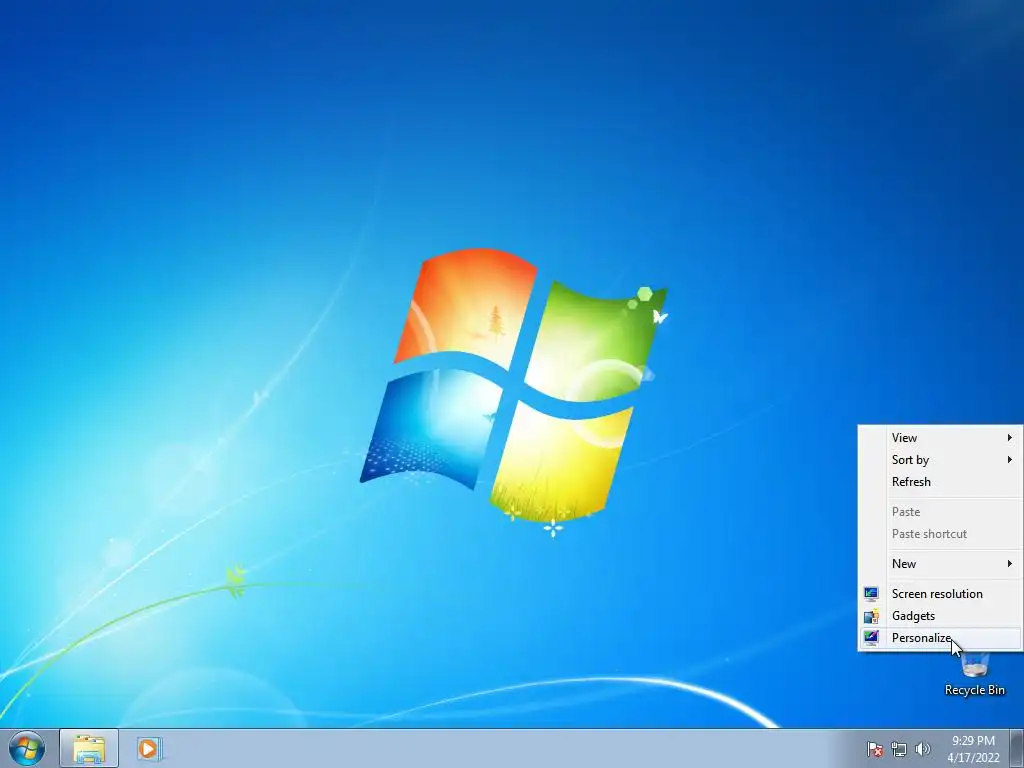
Task: Click the 4/17/2022 date in the tray
Action: tap(973, 758)
